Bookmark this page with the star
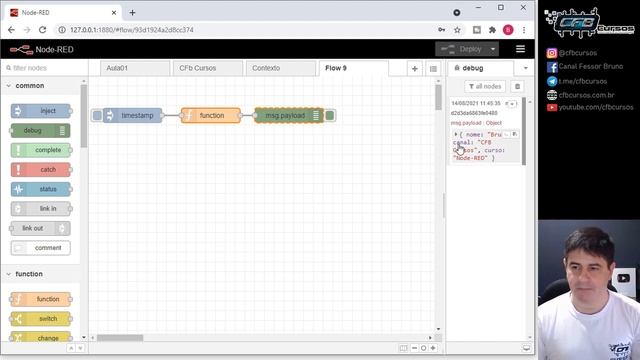Image resolution: width=640 pixels, height=360 pixels. [x=457, y=30]
